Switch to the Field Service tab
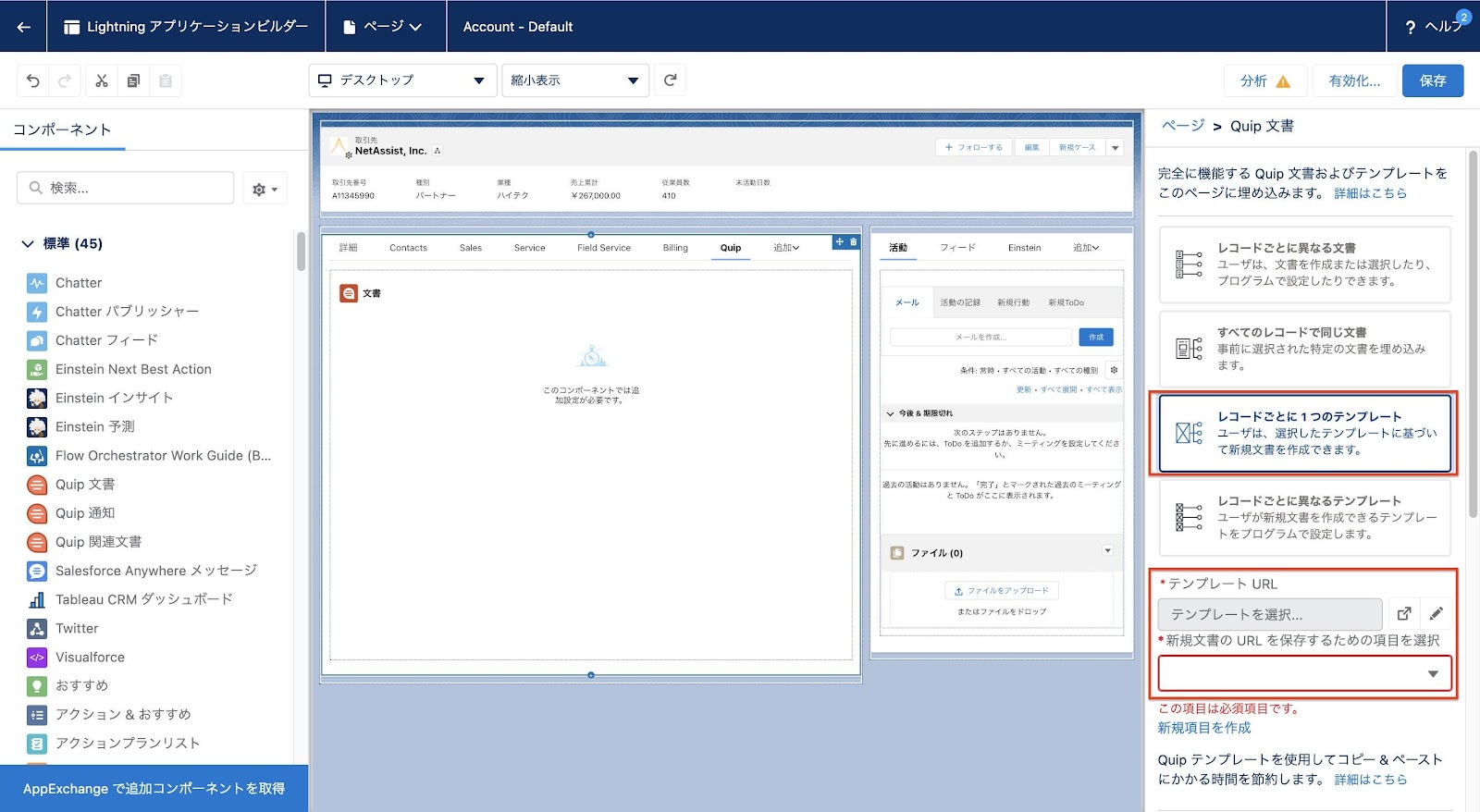Image resolution: width=1480 pixels, height=812 pixels. (x=604, y=248)
